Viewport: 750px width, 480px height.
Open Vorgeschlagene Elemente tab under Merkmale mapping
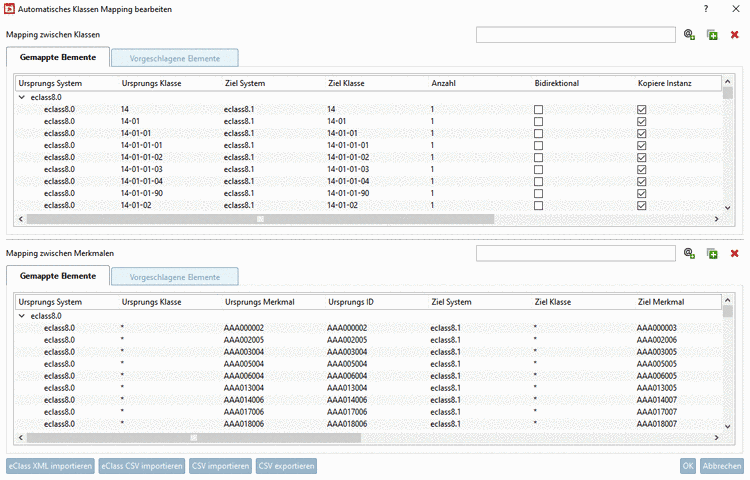point(175,276)
